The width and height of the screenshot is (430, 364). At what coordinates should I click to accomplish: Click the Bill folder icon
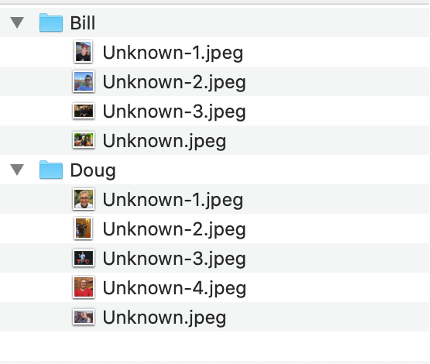pos(51,23)
